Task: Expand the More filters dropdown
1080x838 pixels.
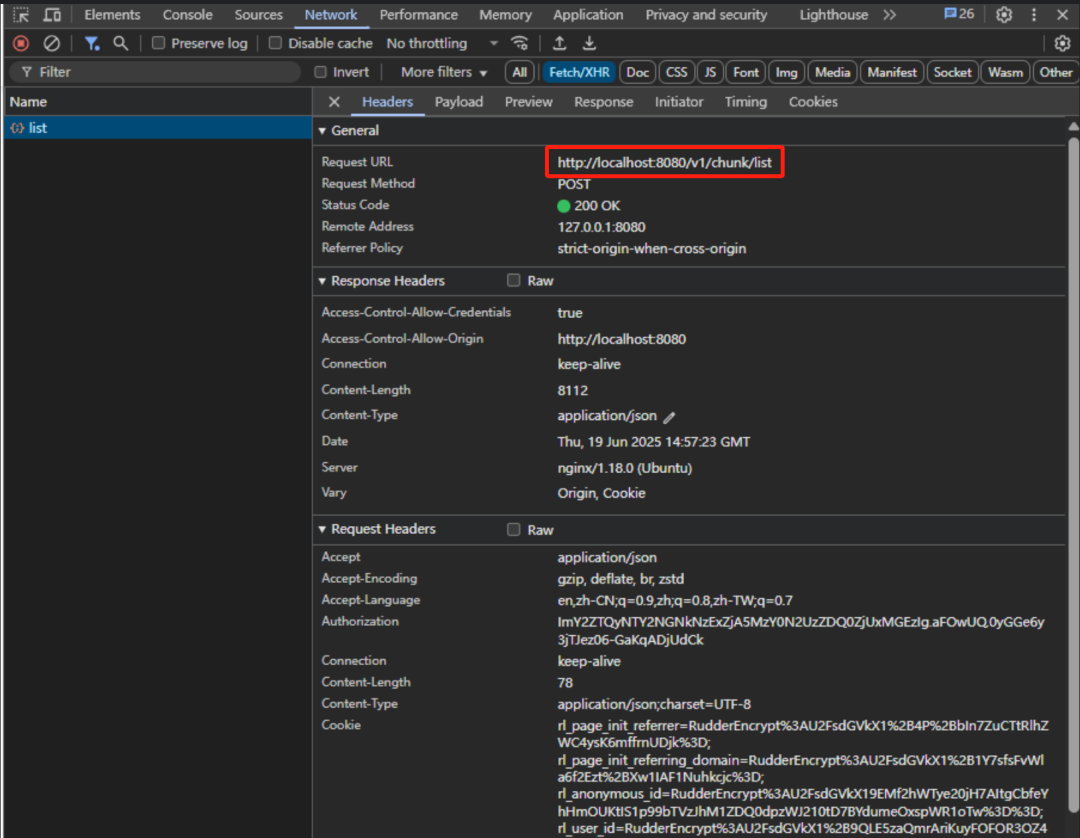Action: click(x=443, y=72)
